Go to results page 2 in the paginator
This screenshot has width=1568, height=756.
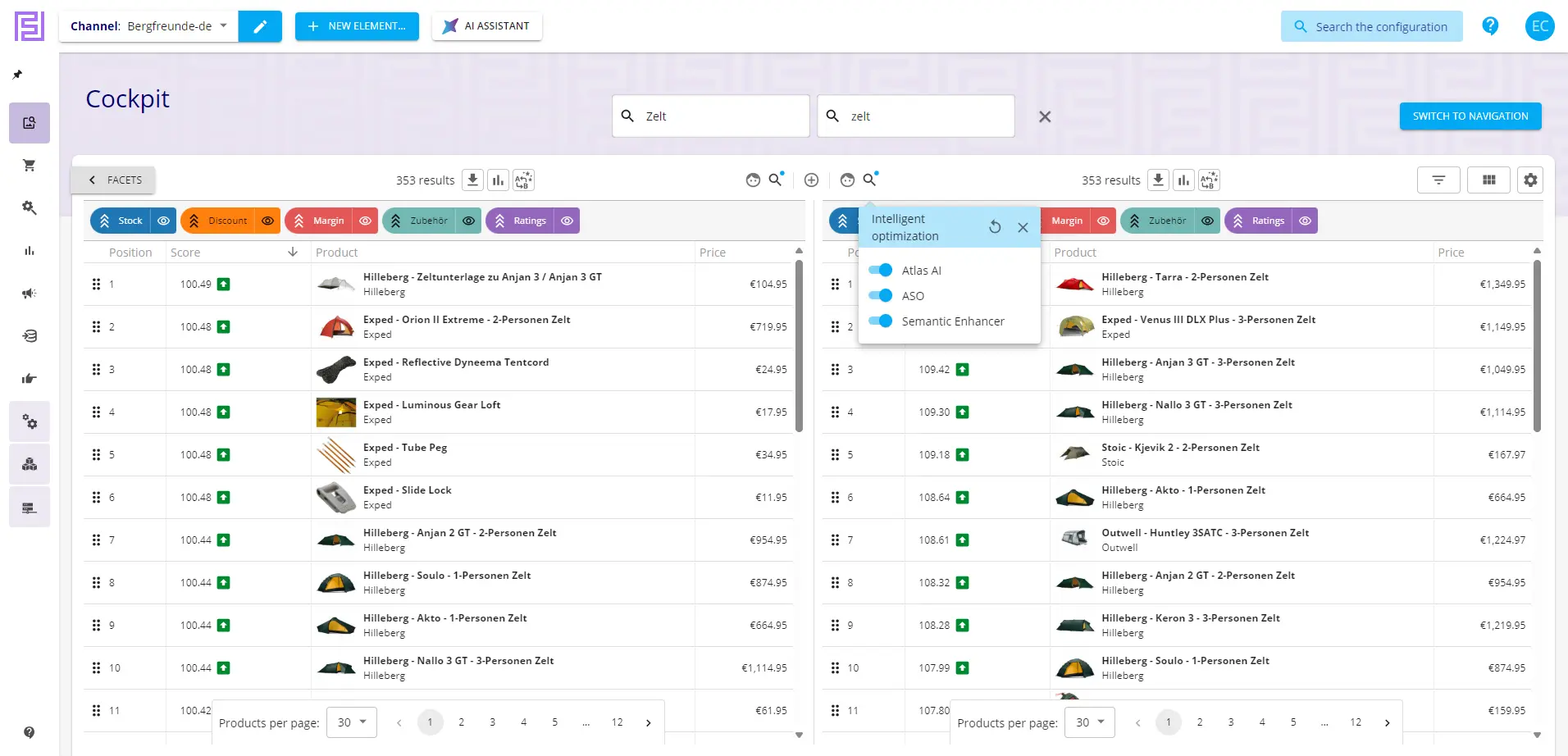tap(462, 722)
